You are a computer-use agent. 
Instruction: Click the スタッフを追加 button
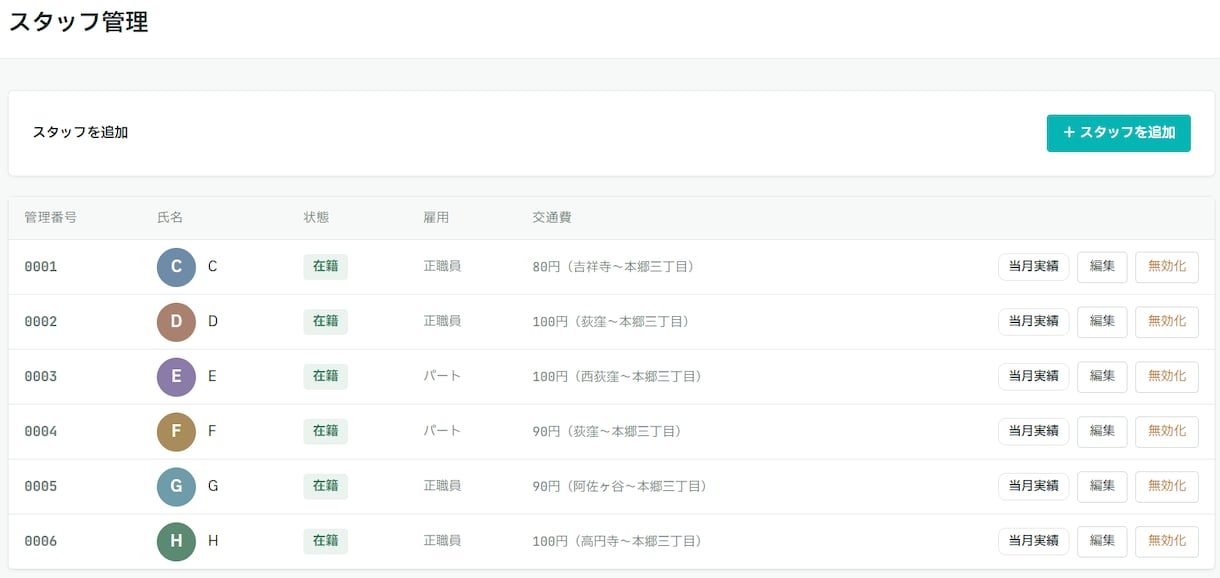1118,133
